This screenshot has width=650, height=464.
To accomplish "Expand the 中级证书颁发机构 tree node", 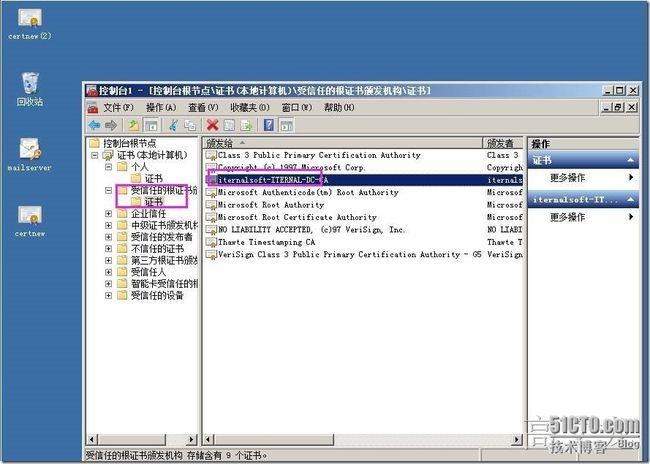I will [108, 225].
